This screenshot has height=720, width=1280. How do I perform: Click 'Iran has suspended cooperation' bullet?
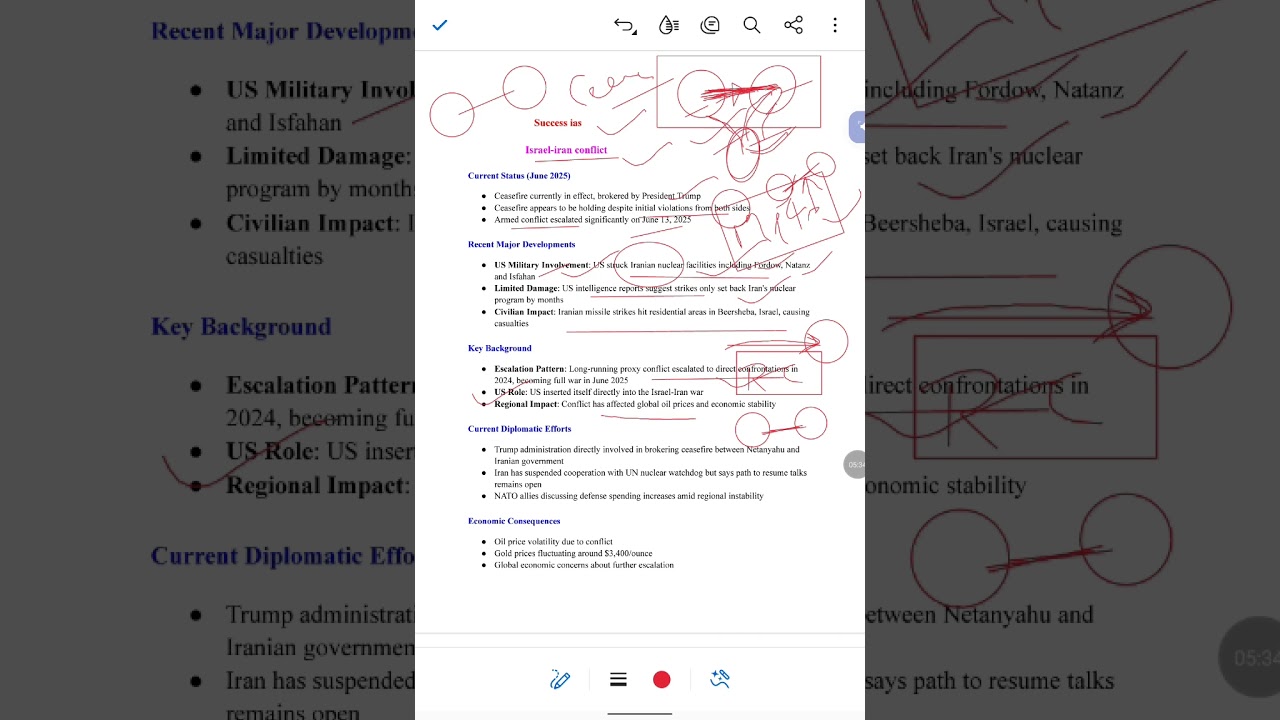point(650,479)
